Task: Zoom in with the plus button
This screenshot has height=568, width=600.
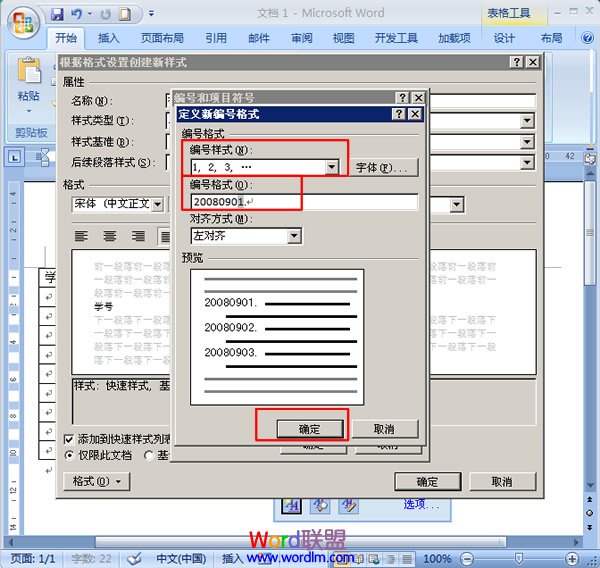Action: (x=572, y=559)
